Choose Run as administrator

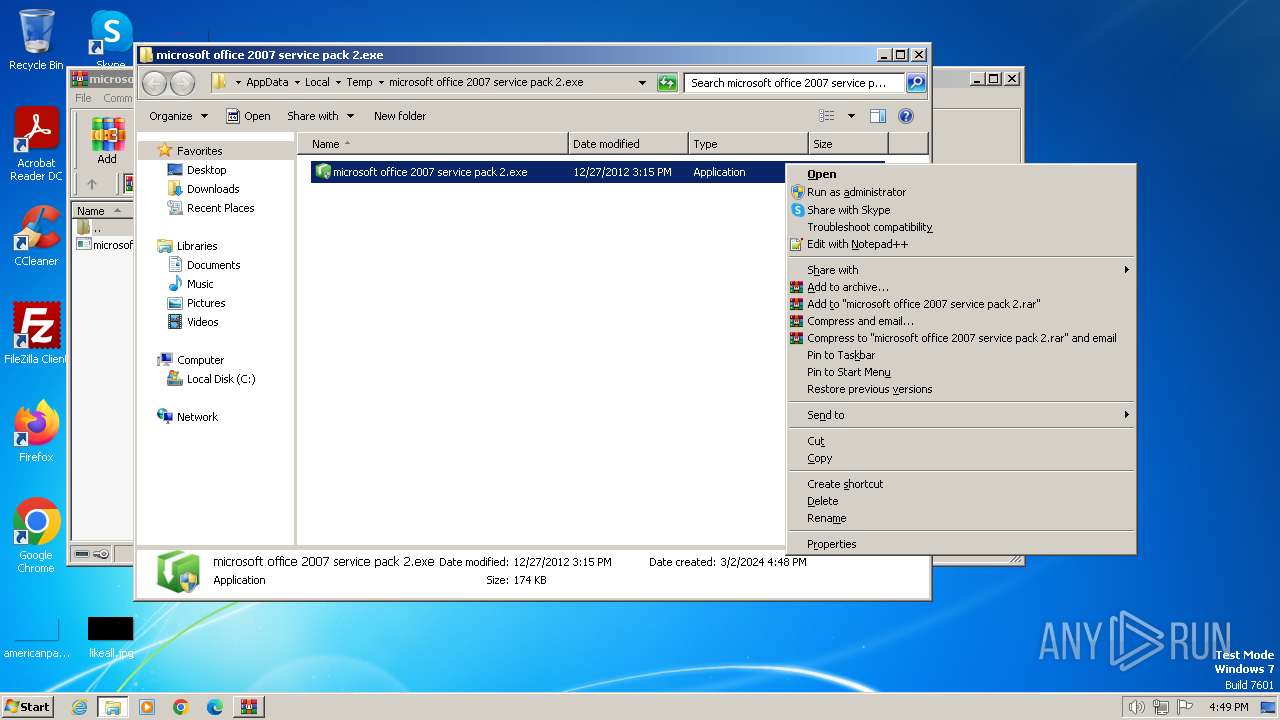[961, 192]
